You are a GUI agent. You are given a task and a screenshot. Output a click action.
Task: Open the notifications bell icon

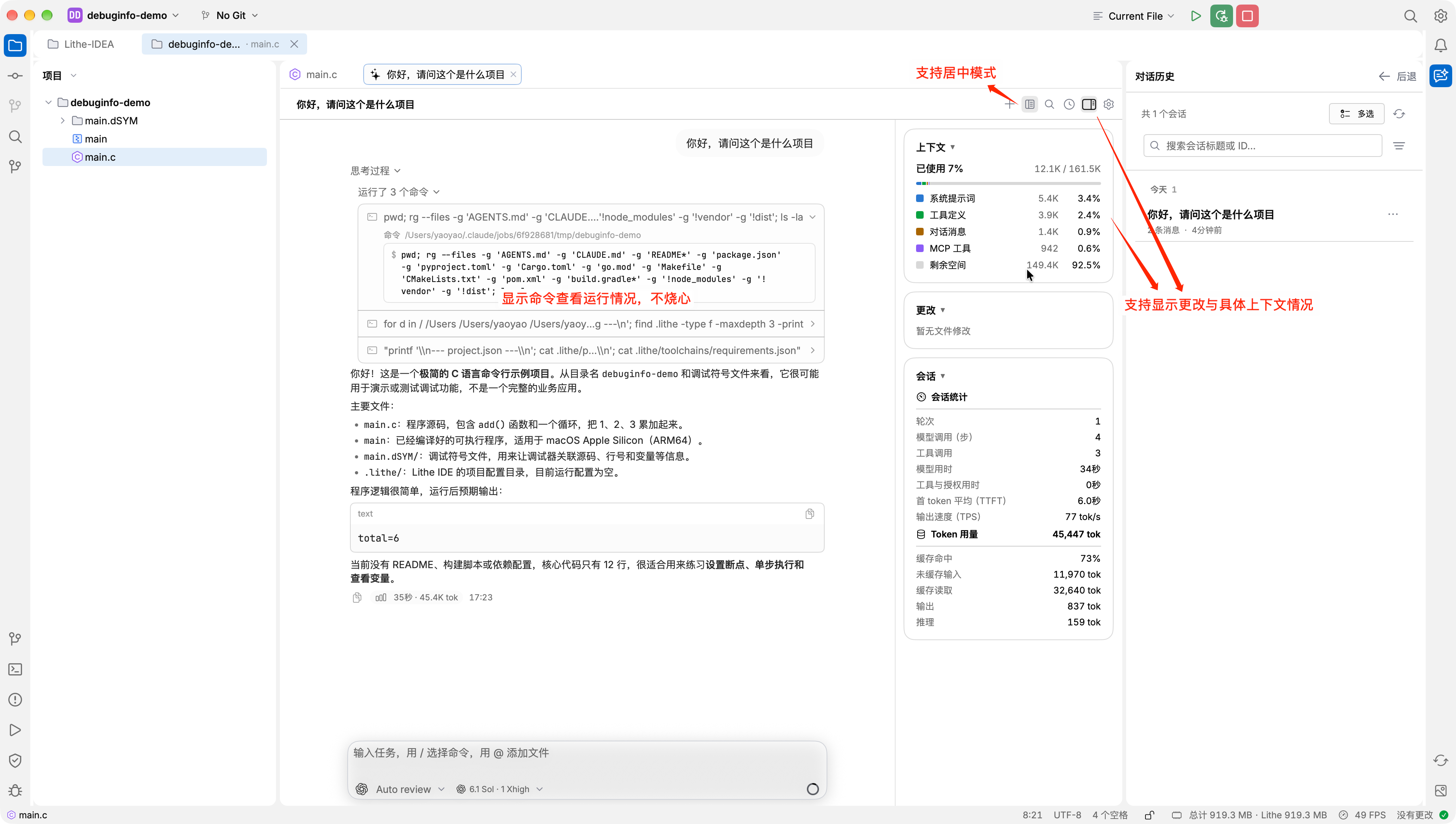[x=1440, y=45]
